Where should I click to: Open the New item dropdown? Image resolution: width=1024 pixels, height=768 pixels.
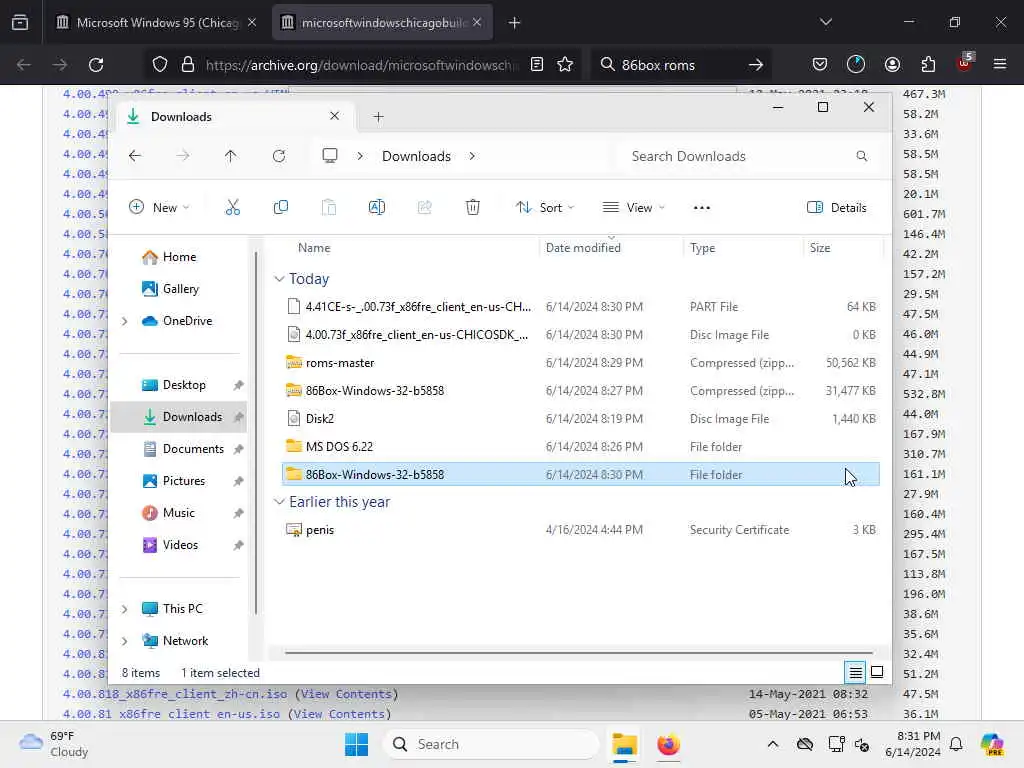[x=159, y=208]
